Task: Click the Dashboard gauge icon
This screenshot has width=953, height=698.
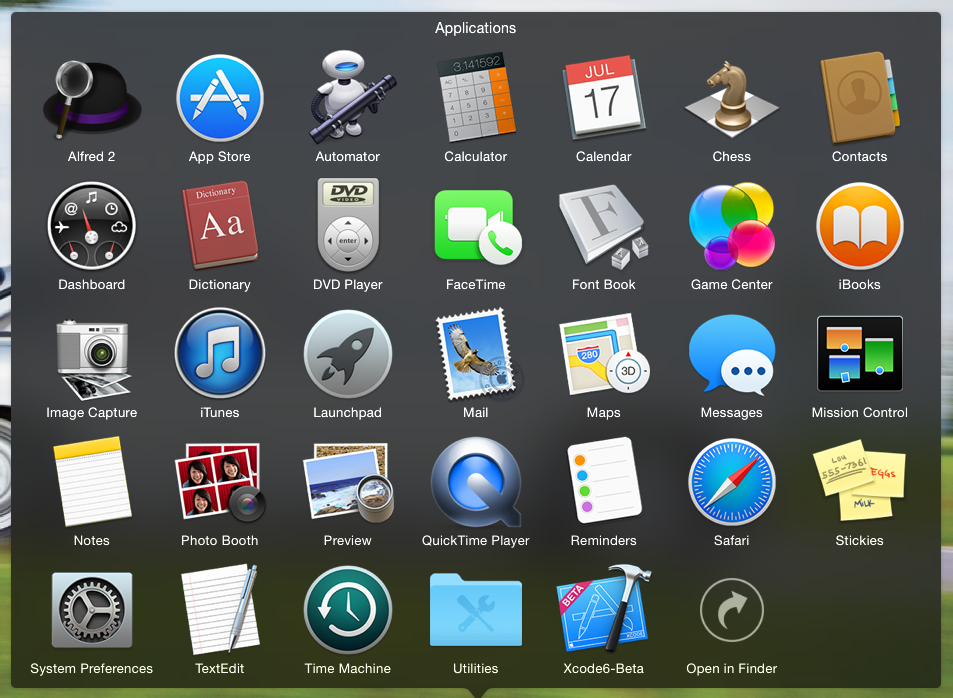Action: 92,226
